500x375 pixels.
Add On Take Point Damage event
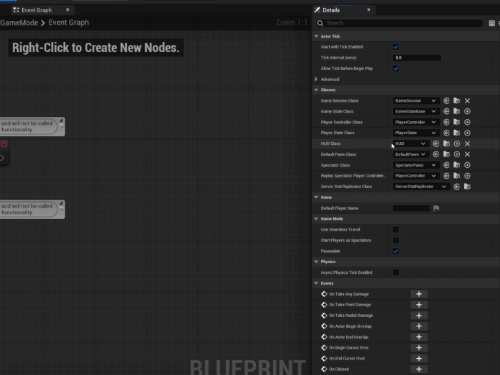coord(419,305)
